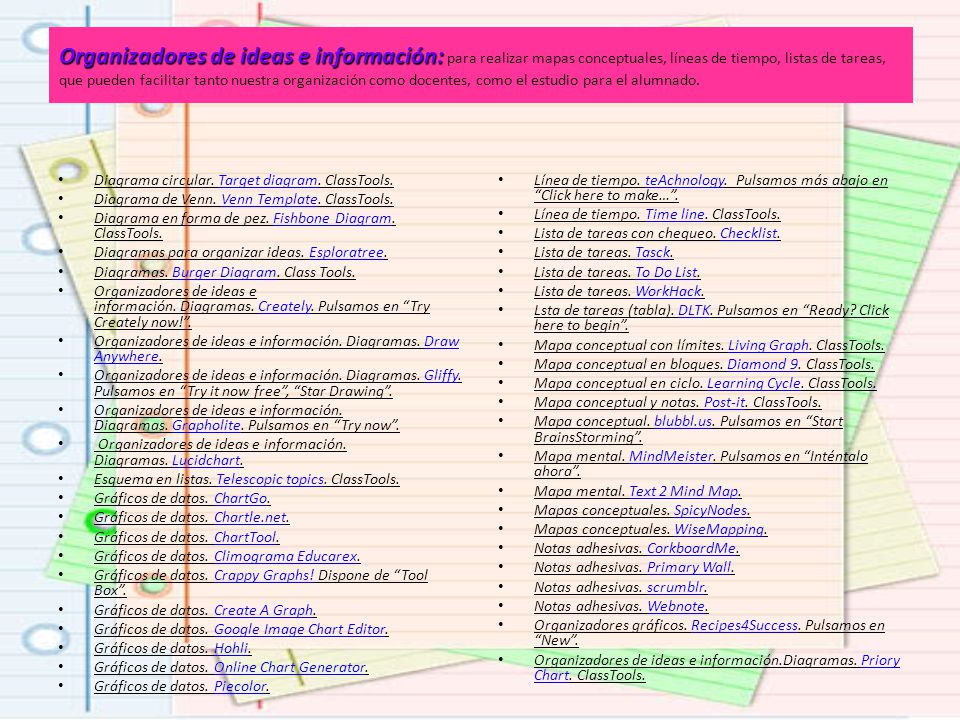The image size is (960, 720).
Task: Click the text 'Mapa mental.' before MindMeister
Action: pyautogui.click(x=579, y=456)
